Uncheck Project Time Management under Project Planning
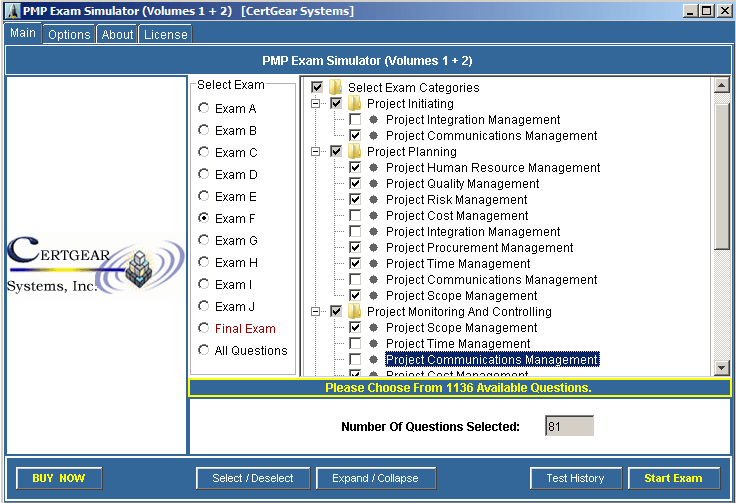The height and width of the screenshot is (503, 736). [x=355, y=263]
